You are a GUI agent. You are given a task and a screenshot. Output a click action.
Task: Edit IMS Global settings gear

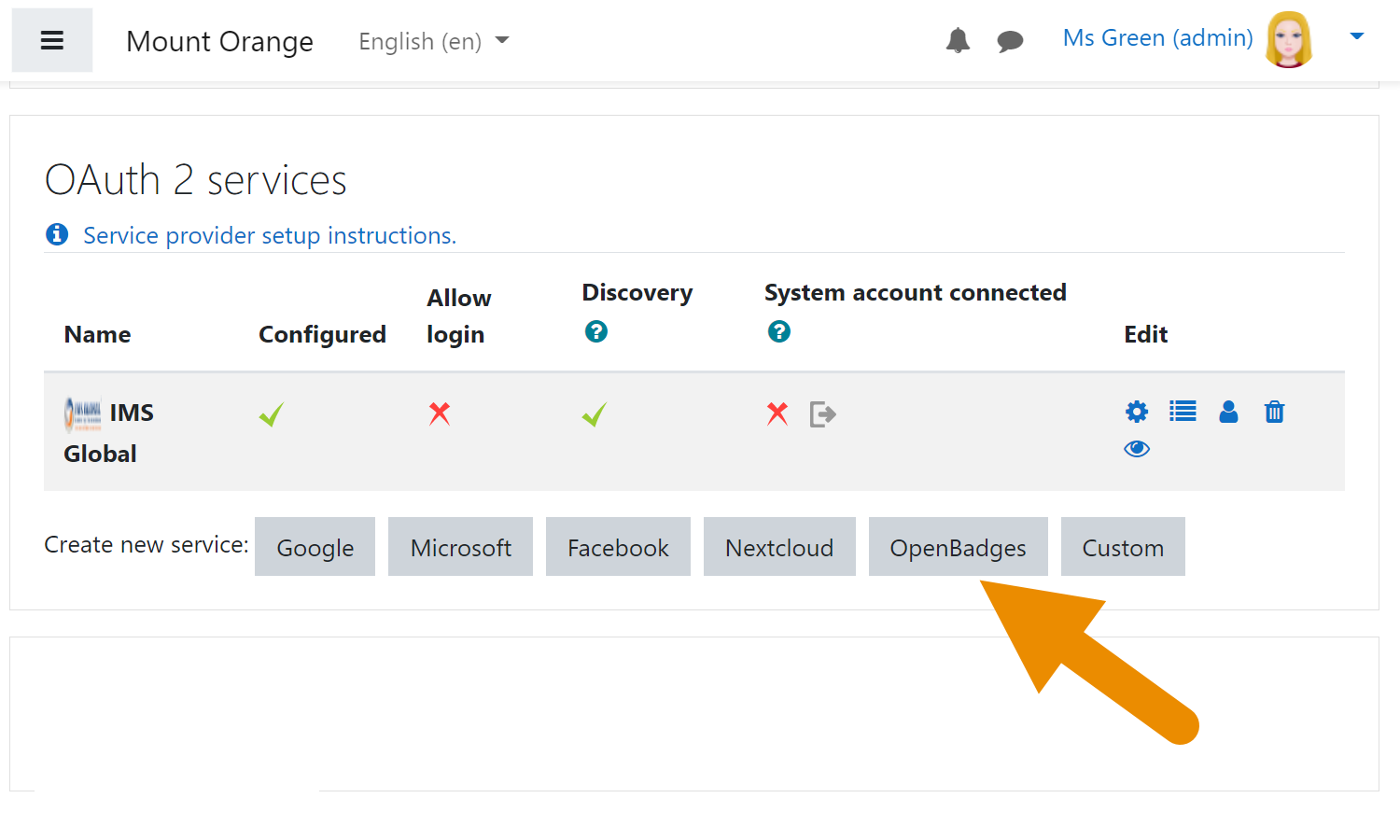tap(1137, 412)
